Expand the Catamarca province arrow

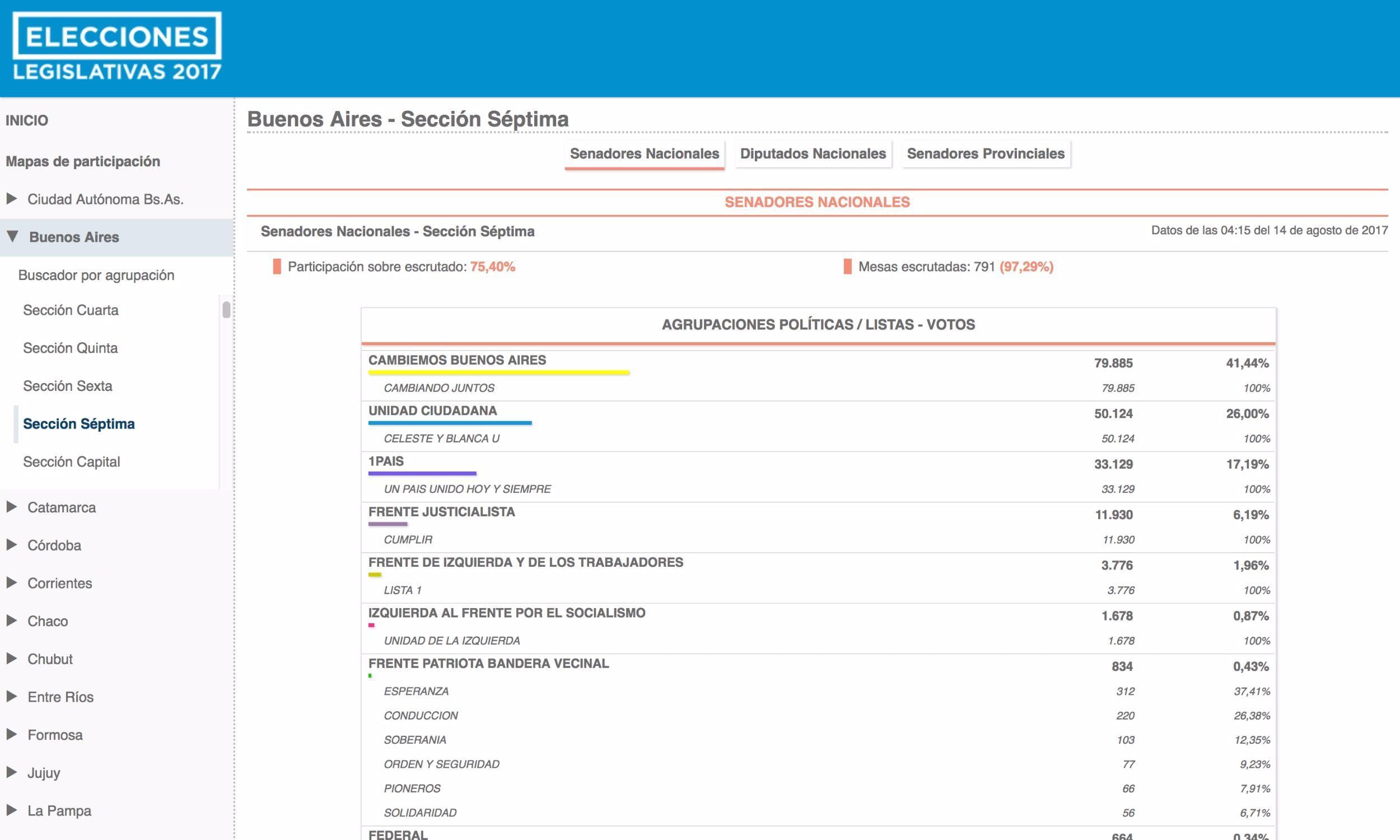coord(11,507)
